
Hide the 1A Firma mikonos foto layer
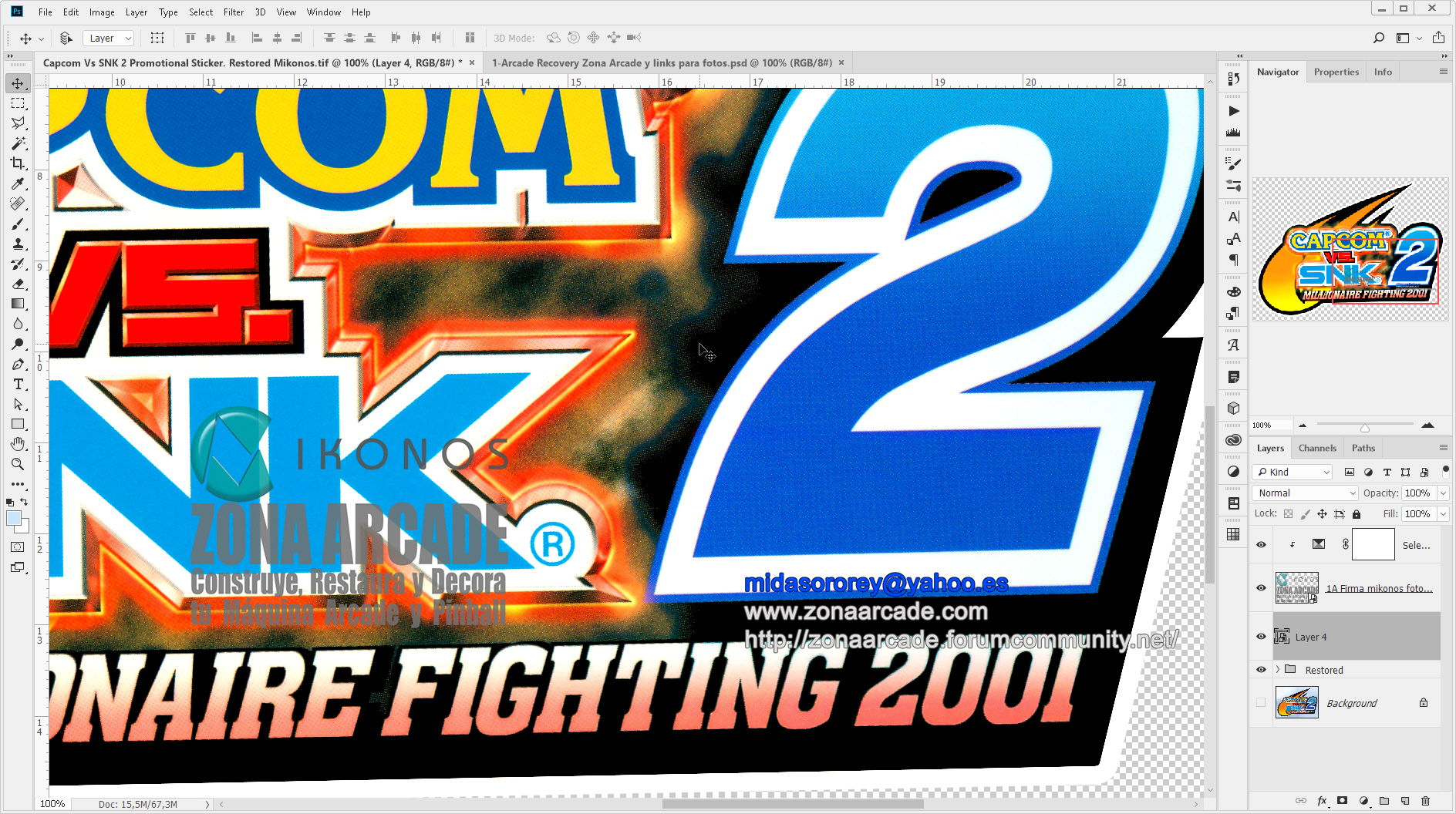click(x=1261, y=588)
